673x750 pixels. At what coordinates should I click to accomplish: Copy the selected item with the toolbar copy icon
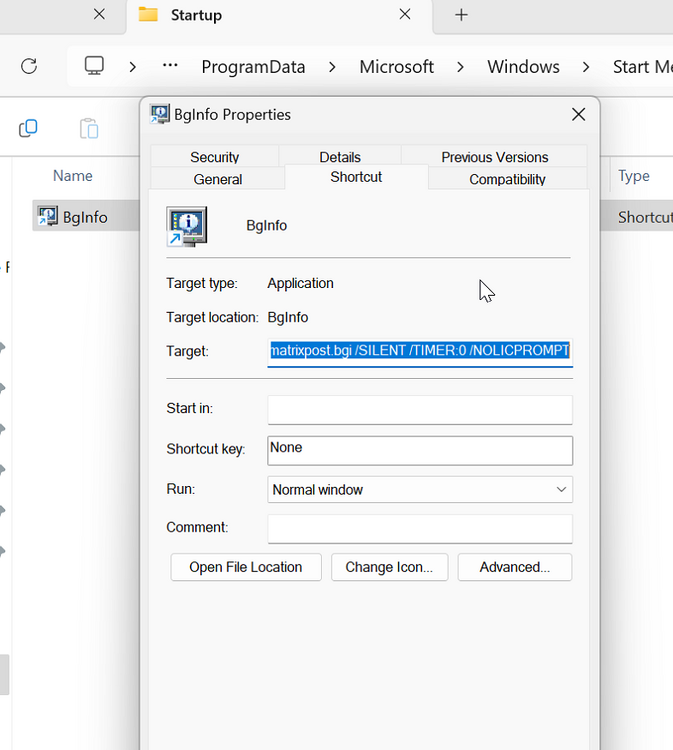pyautogui.click(x=28, y=128)
